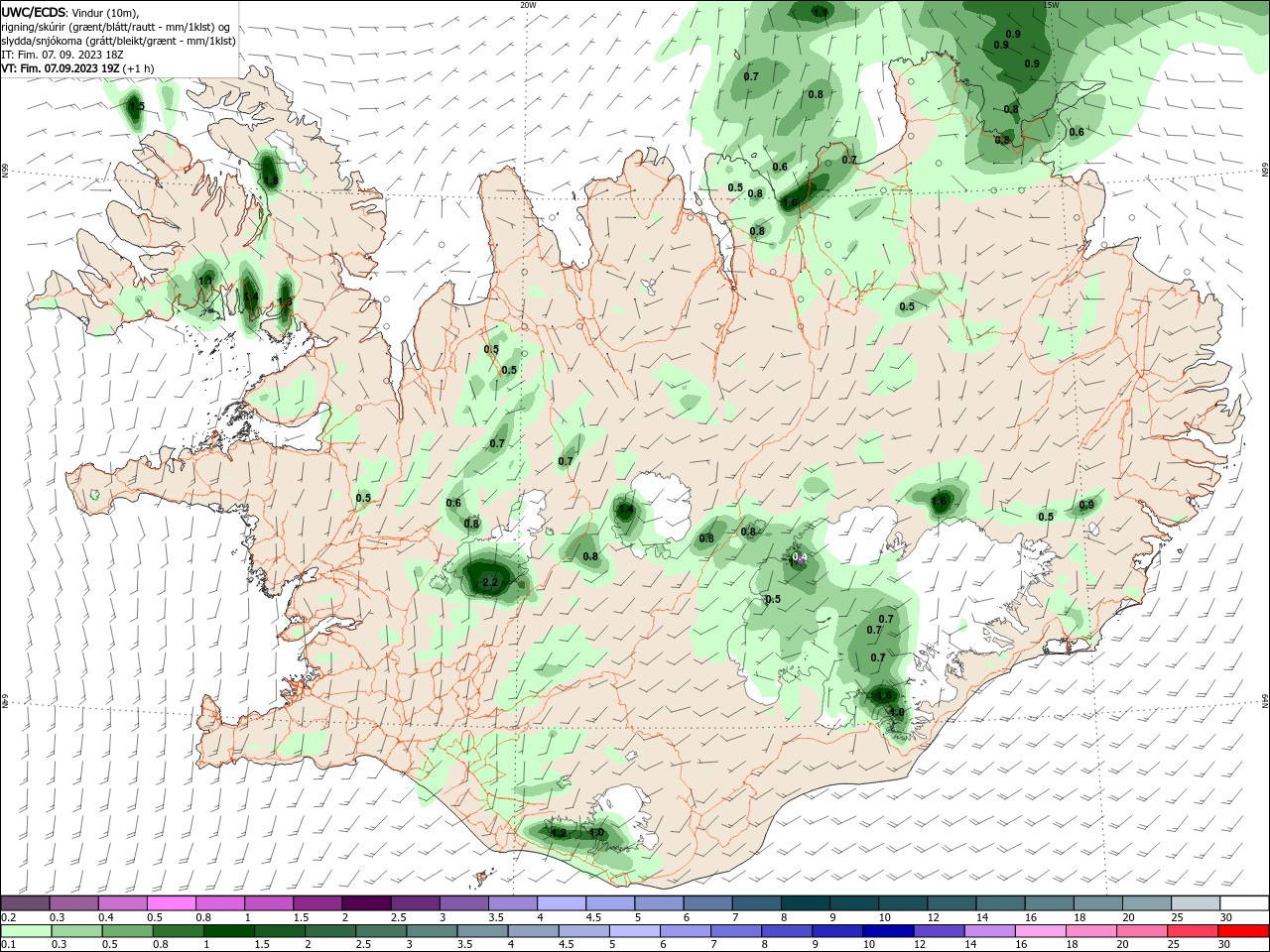Click the line starting with "slydda/snjókoma"

pos(118,41)
